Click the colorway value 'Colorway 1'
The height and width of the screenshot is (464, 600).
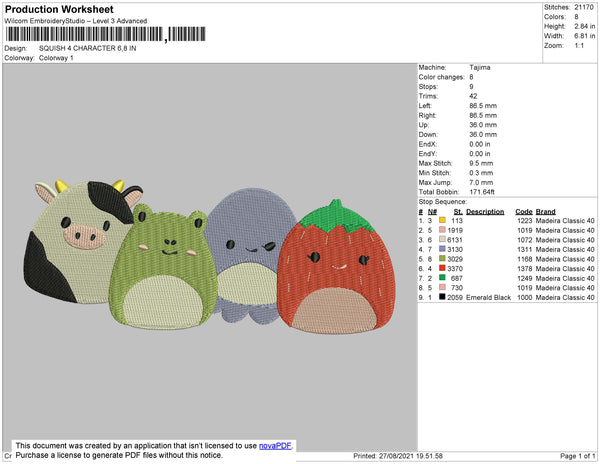[56, 58]
